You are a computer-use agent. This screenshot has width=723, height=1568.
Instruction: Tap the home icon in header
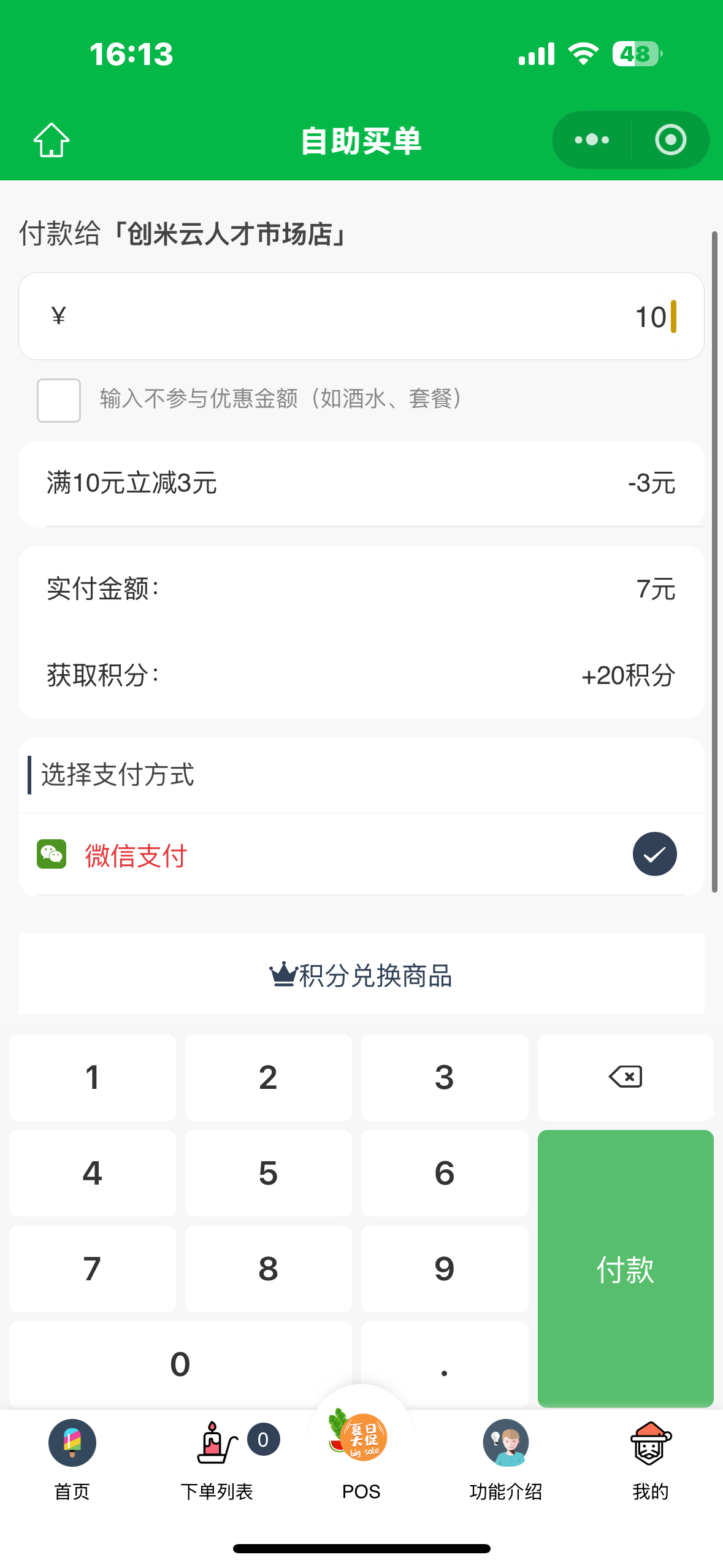[52, 140]
